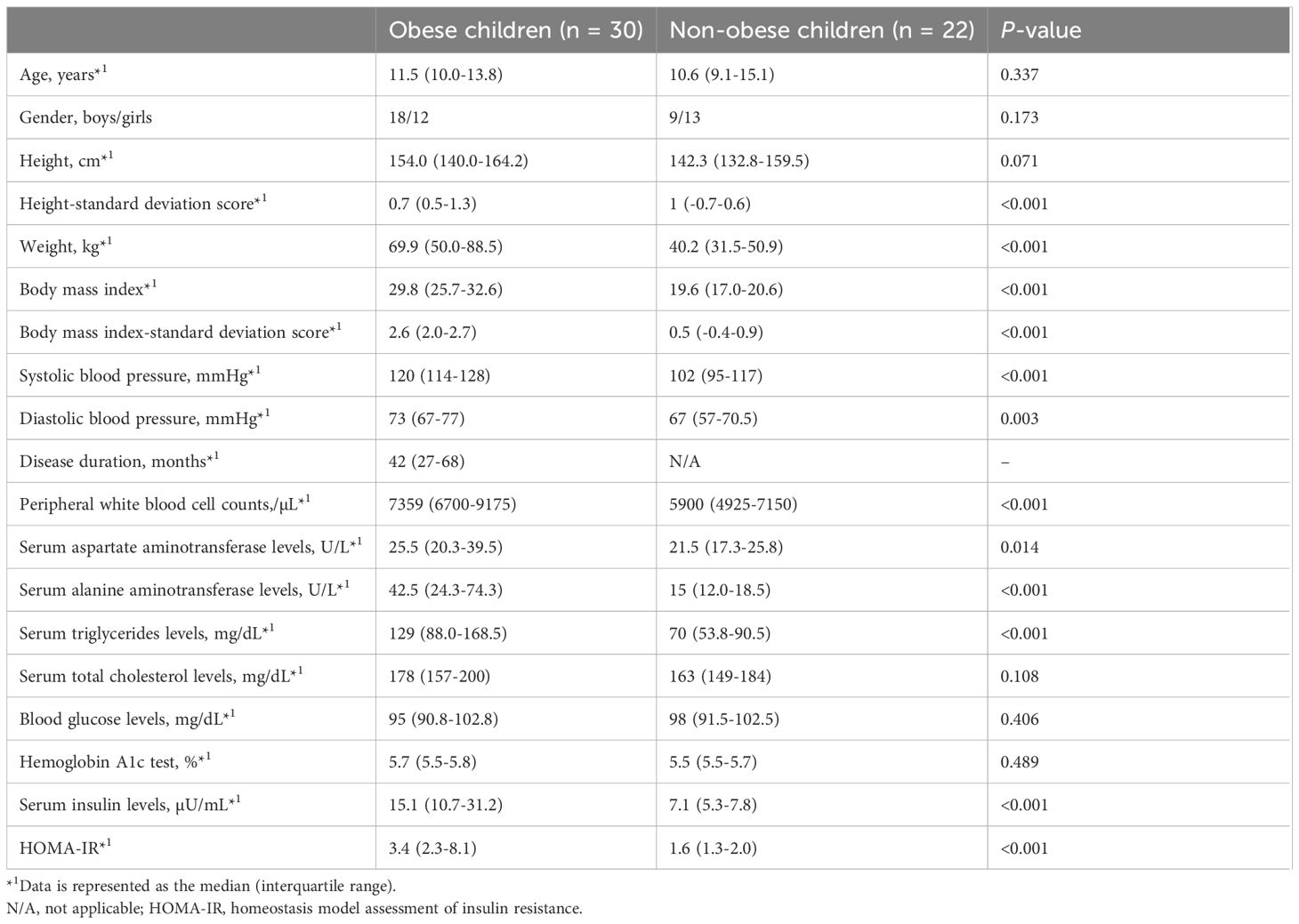
Task: Select obese serum insulin value 15.1 (10.7-31.2)
Action: (445, 805)
